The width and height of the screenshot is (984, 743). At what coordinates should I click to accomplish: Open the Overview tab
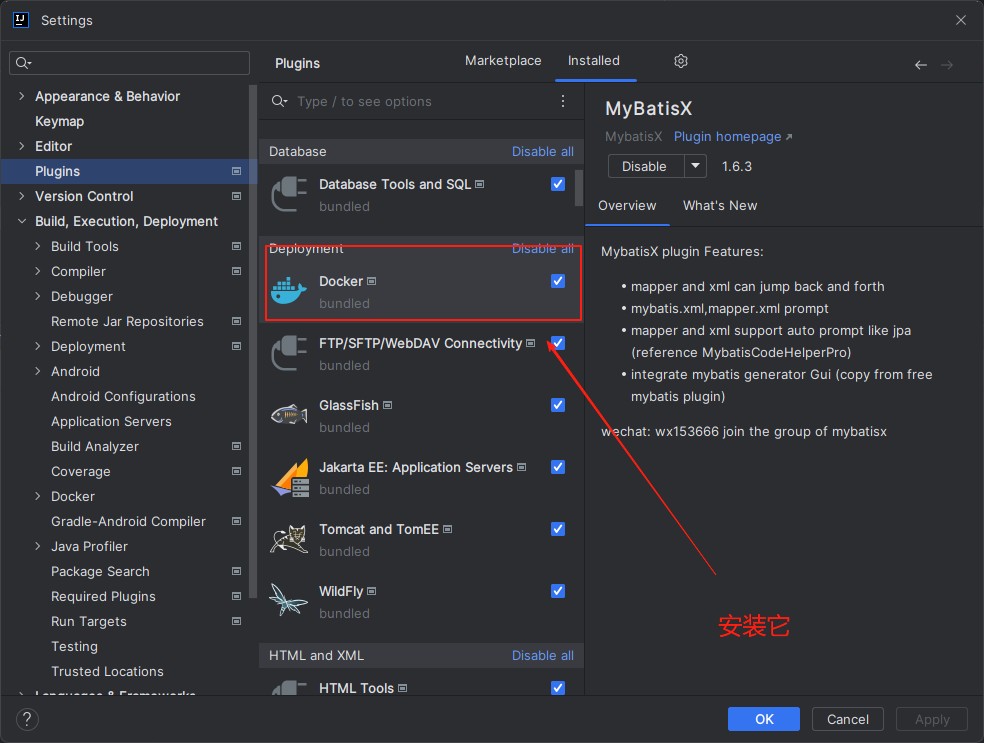627,206
